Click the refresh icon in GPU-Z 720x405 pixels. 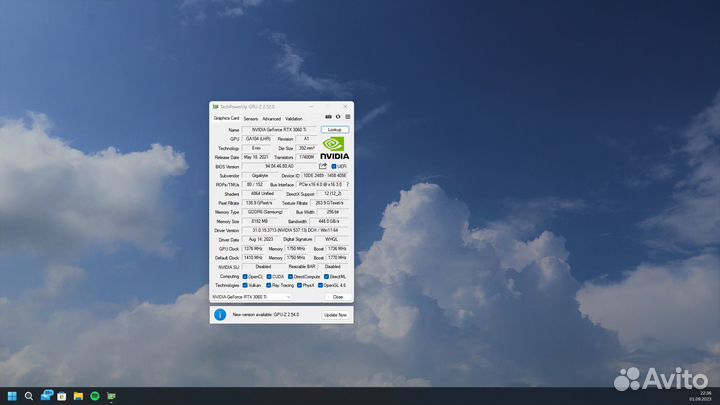(338, 117)
